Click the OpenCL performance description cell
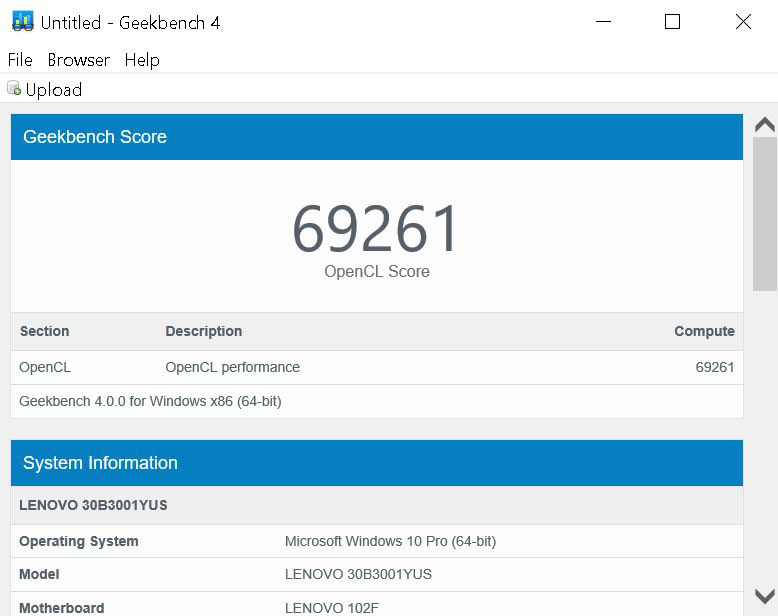This screenshot has height=616, width=778. tap(232, 368)
